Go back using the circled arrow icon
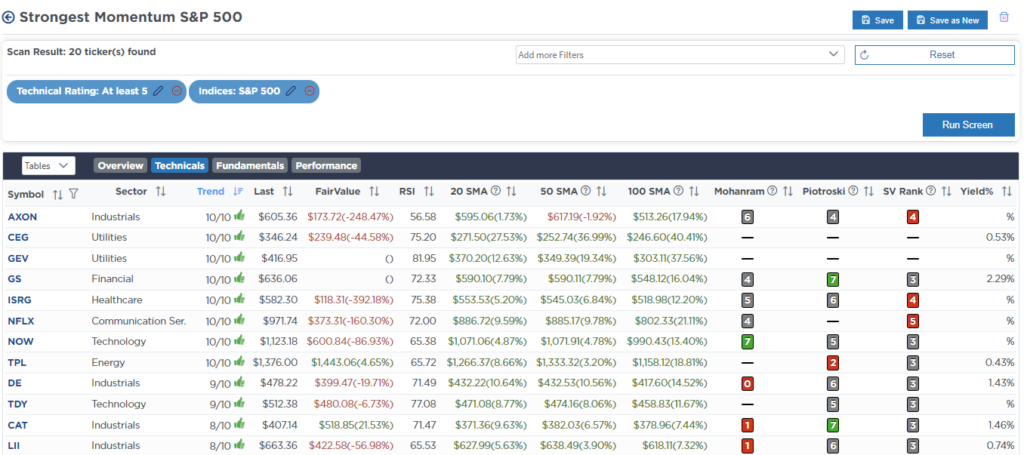This screenshot has height=455, width=1024. 9,18
